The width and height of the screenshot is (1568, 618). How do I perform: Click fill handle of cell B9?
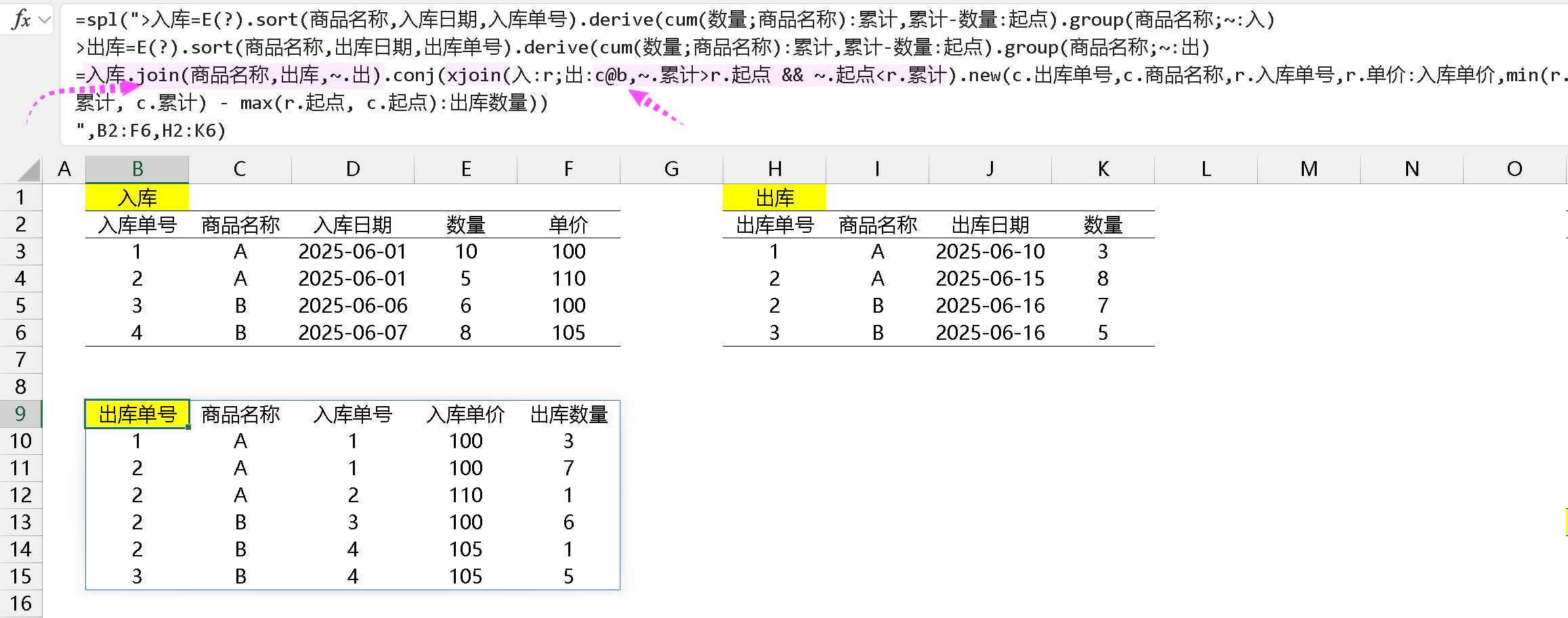[188, 427]
